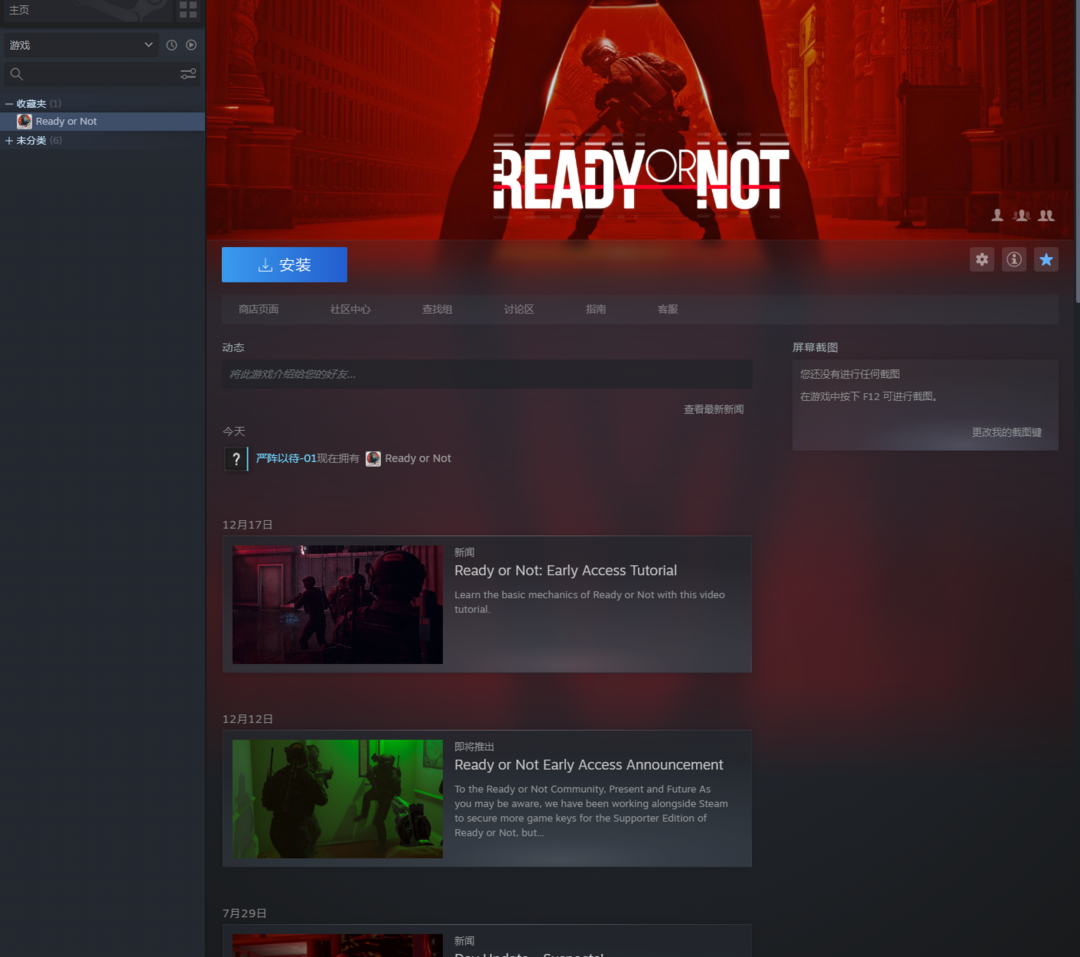Image resolution: width=1080 pixels, height=957 pixels.
Task: Expand the 未分类 category
Action: click(9, 141)
